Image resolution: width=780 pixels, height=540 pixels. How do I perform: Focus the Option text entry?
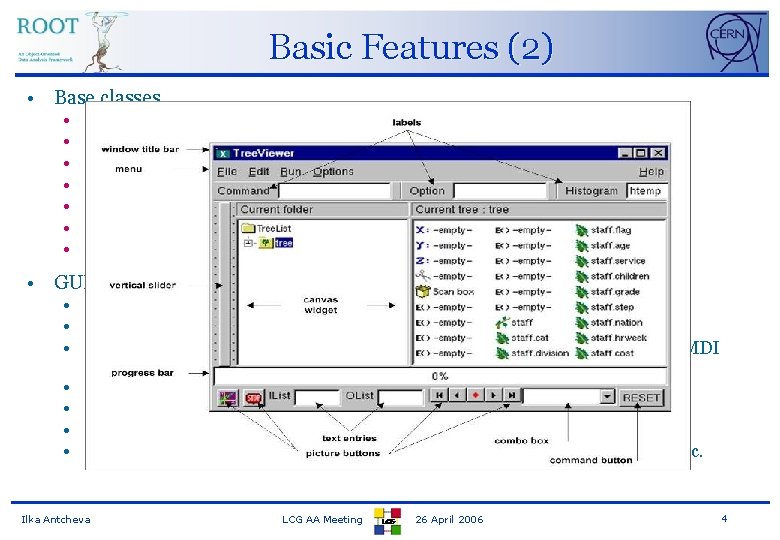tap(501, 191)
